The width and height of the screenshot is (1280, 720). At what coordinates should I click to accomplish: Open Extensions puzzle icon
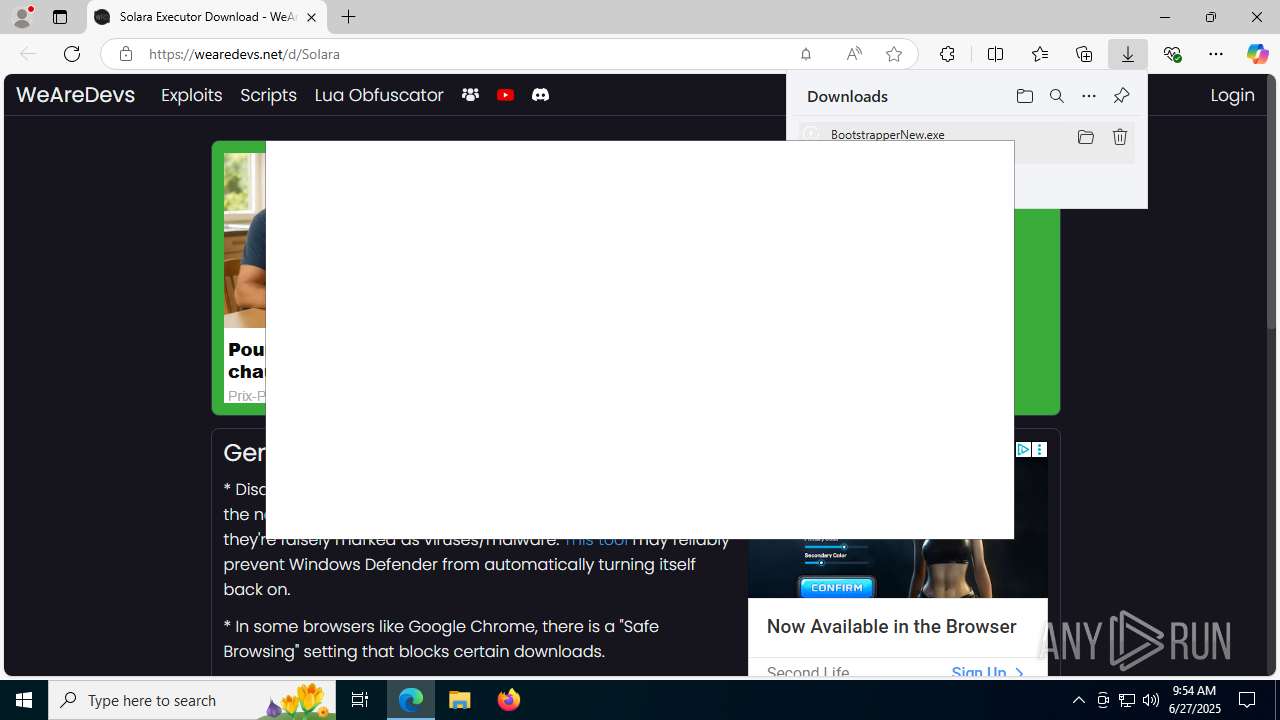pyautogui.click(x=947, y=54)
